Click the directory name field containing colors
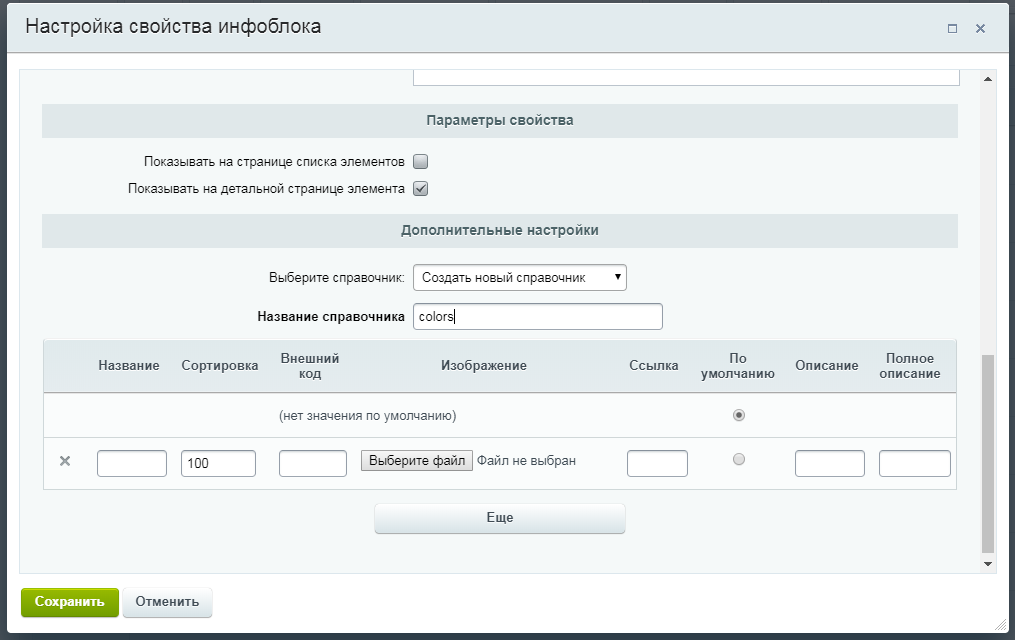 538,316
